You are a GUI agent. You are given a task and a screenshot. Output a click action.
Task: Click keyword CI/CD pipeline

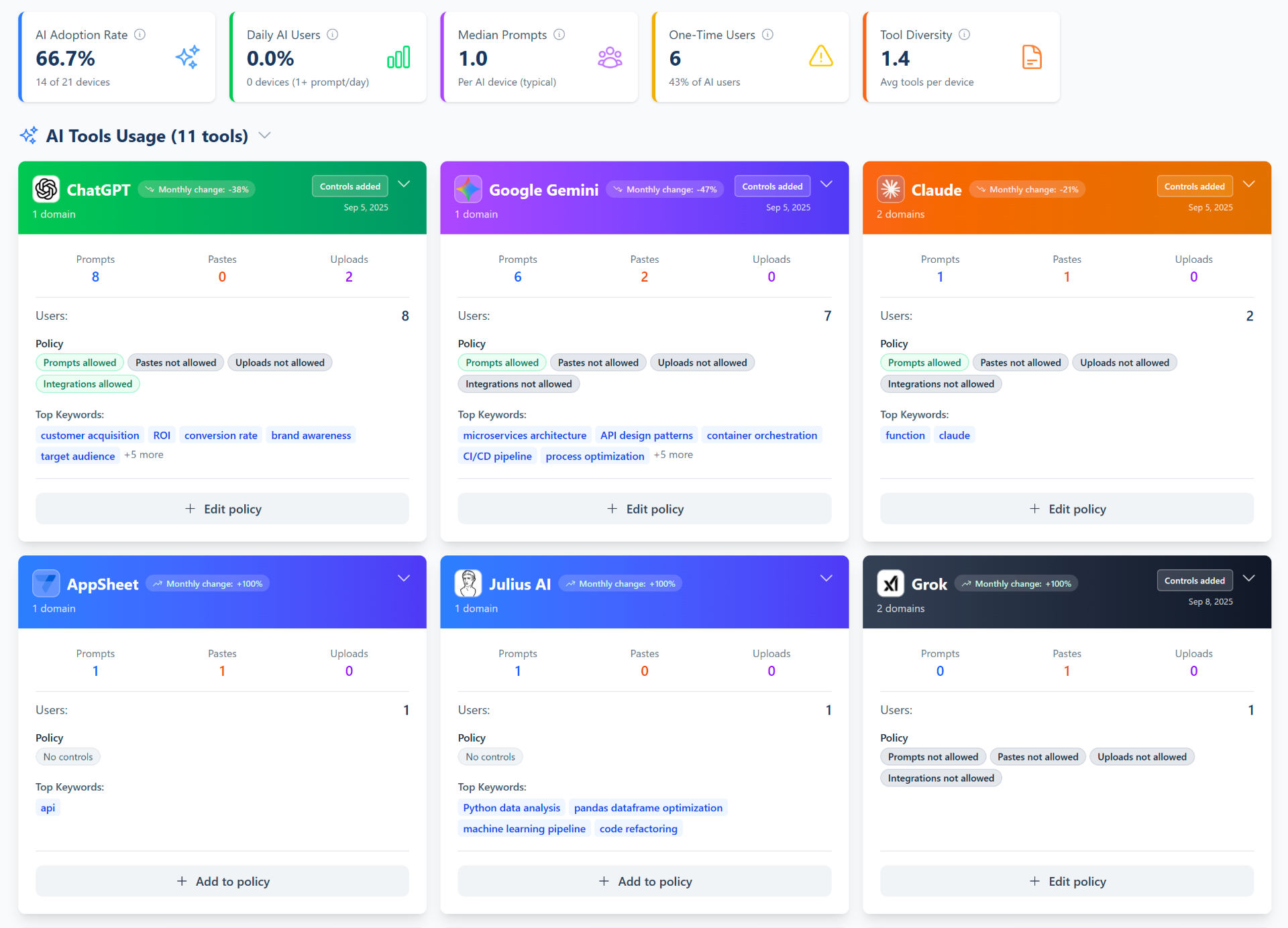pyautogui.click(x=497, y=456)
